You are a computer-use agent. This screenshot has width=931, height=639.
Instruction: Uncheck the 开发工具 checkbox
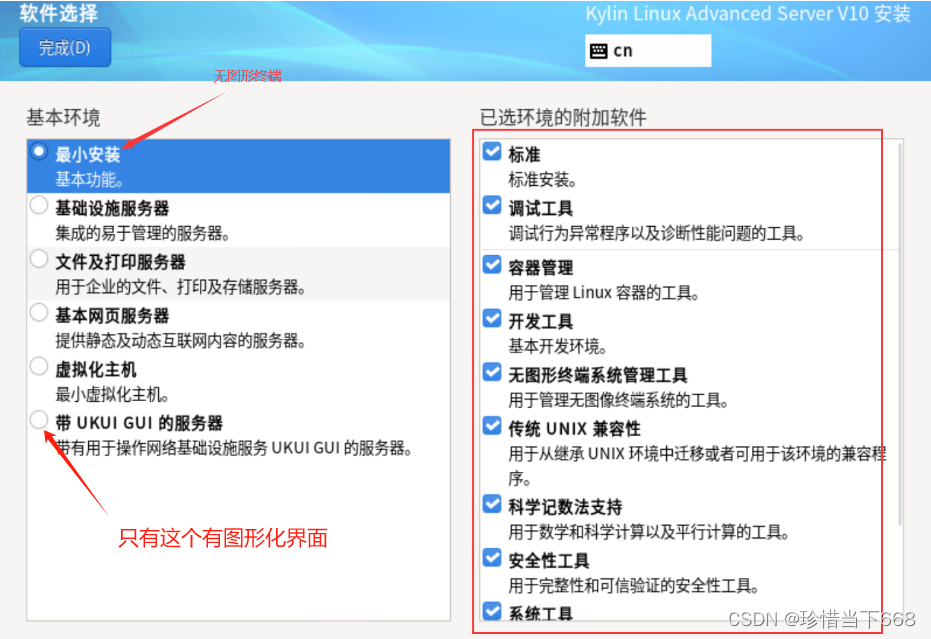coord(492,318)
